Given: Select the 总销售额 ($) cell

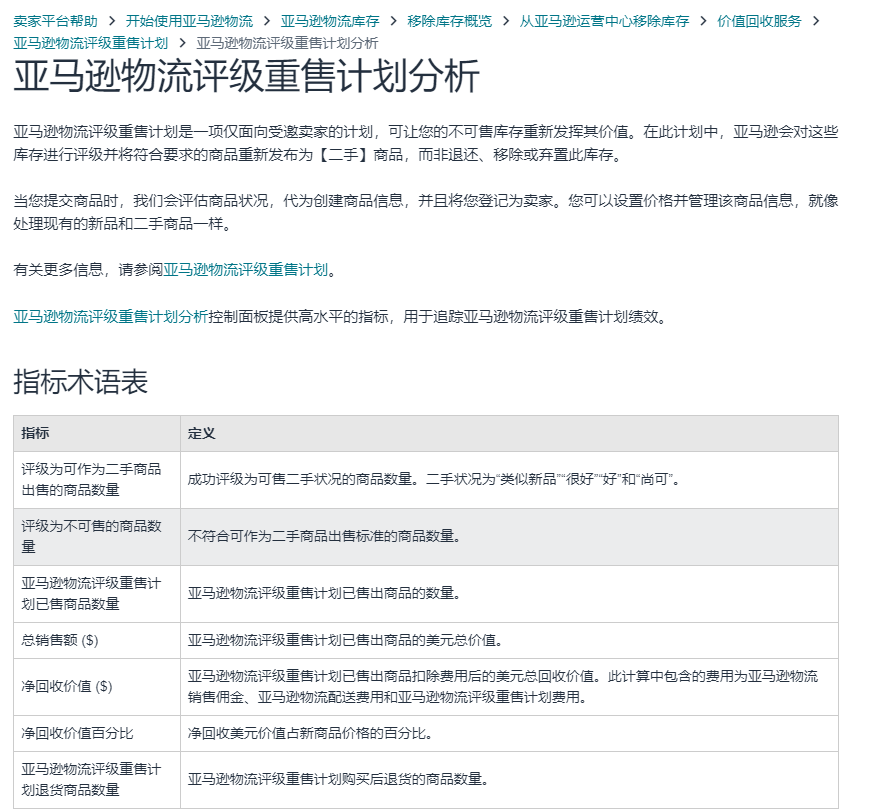Looking at the screenshot, I should tap(97, 641).
